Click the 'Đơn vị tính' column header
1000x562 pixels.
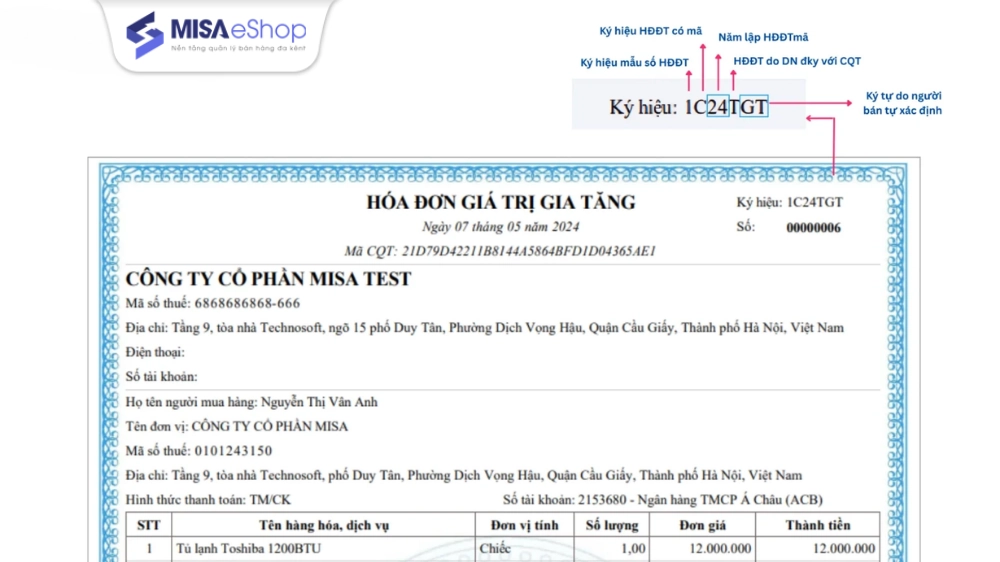pyautogui.click(x=524, y=525)
